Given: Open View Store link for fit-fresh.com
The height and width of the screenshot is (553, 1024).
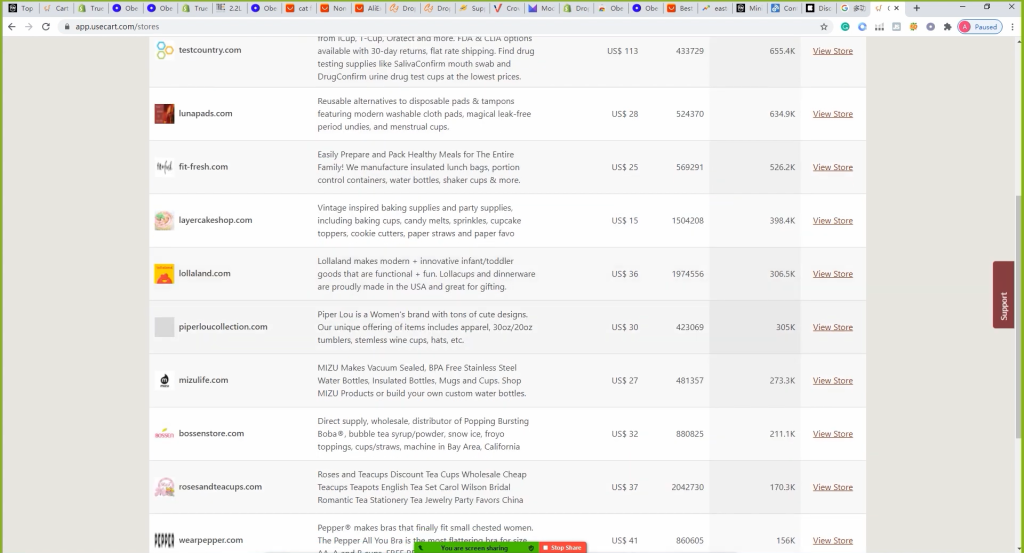Looking at the screenshot, I should click(x=832, y=167).
